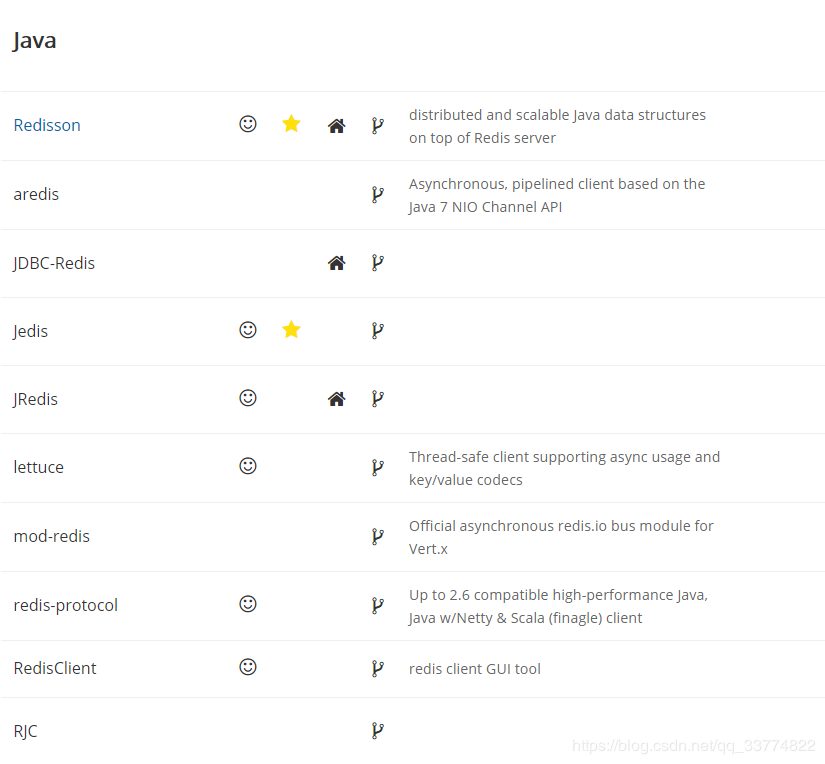Open the JDBC-Redis homepage house icon
Image resolution: width=825 pixels, height=764 pixels.
(x=336, y=263)
